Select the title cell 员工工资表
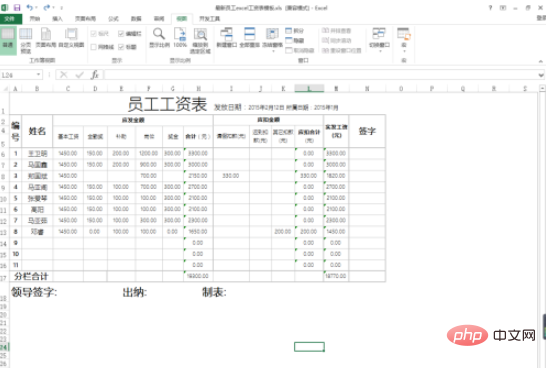The image size is (546, 368). [167, 104]
